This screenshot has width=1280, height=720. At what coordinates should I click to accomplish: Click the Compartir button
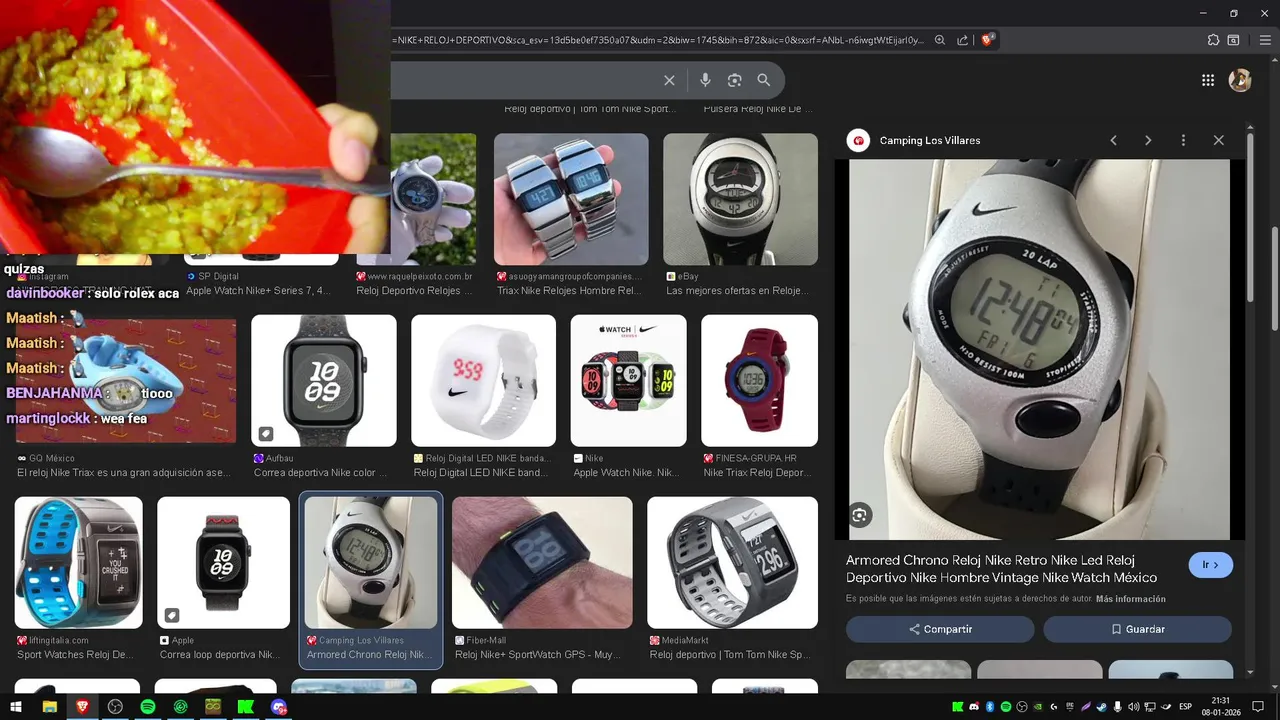click(x=940, y=629)
